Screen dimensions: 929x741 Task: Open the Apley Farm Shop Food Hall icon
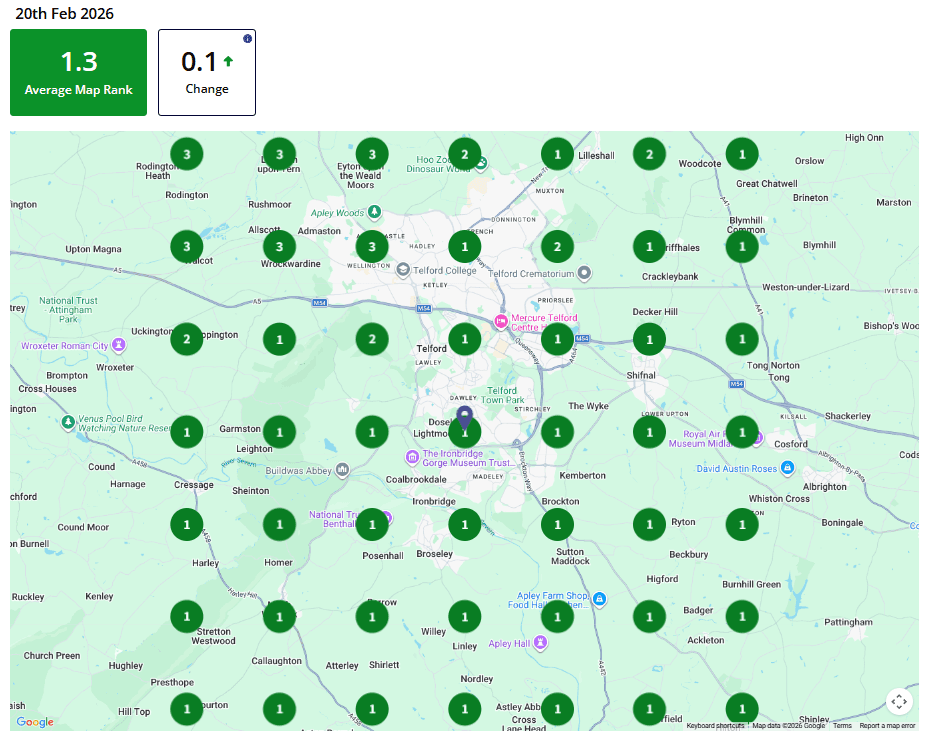point(599,598)
